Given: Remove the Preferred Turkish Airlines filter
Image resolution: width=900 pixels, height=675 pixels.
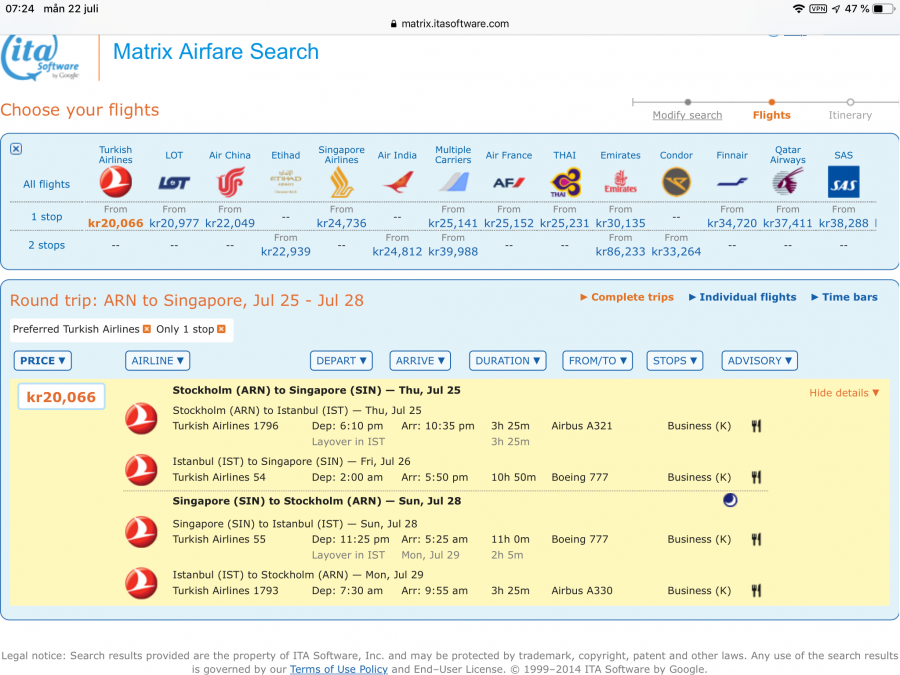Looking at the screenshot, I should click(147, 329).
